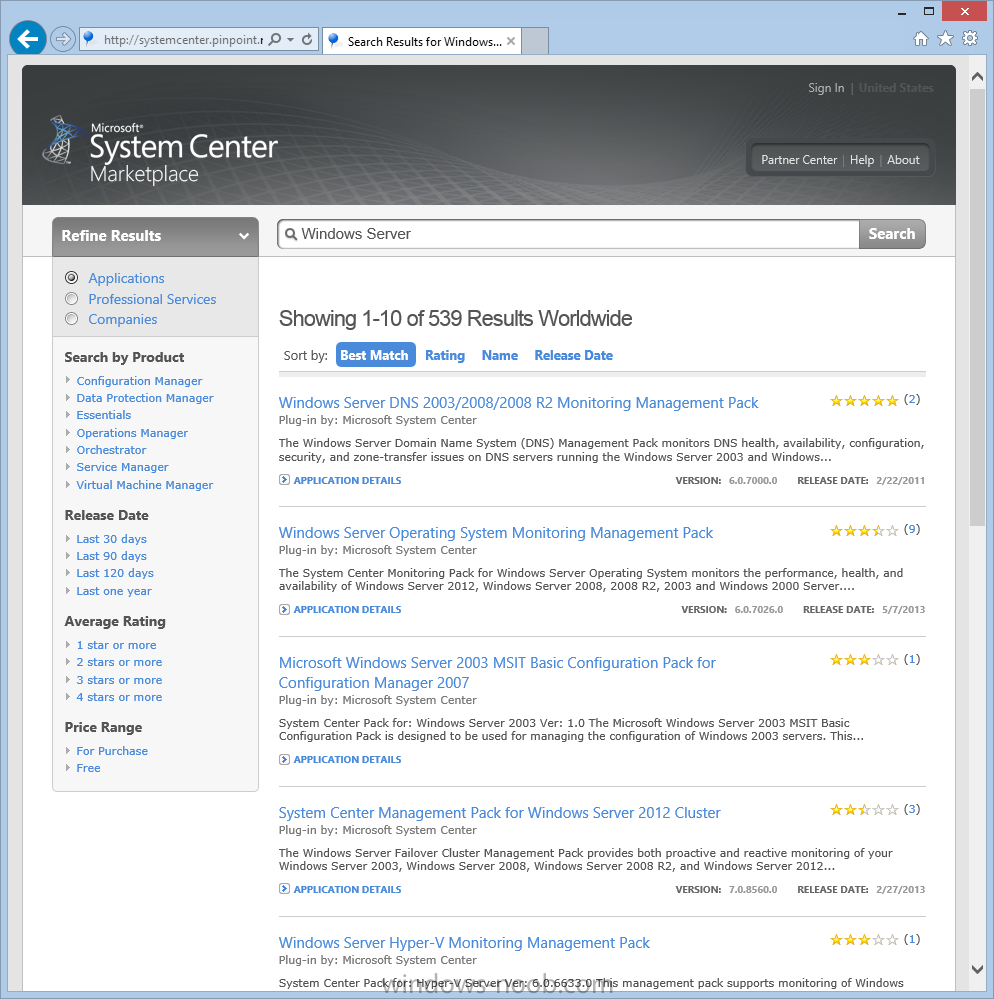994x999 pixels.
Task: Collapse the Refine Results panel chevron
Action: tap(243, 236)
